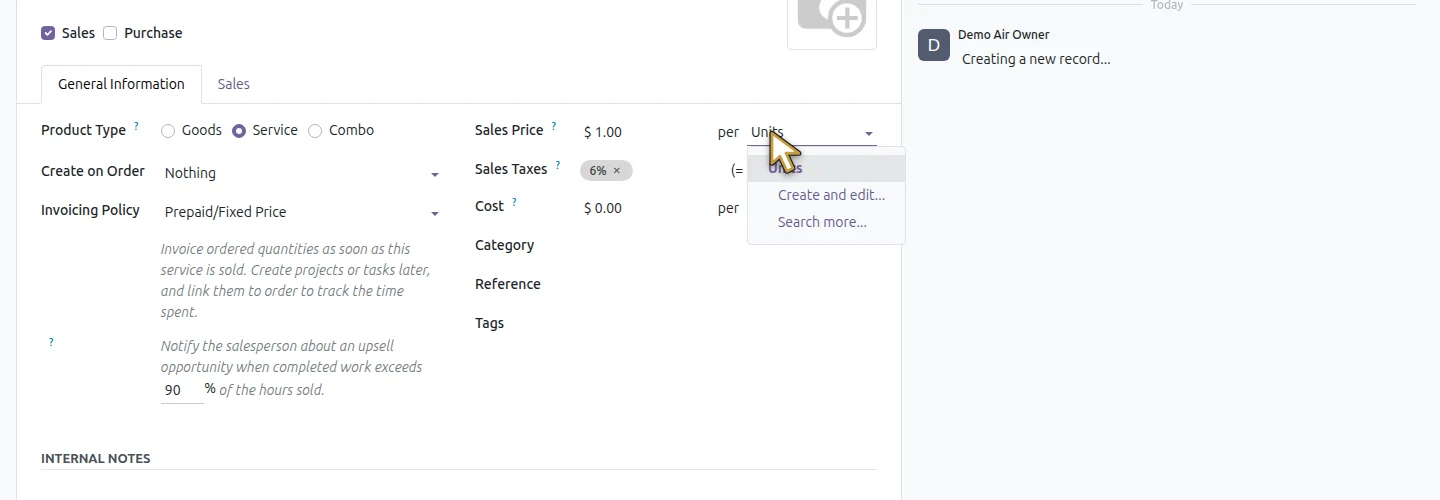
Task: Show help for Cost field
Action: pos(514,203)
